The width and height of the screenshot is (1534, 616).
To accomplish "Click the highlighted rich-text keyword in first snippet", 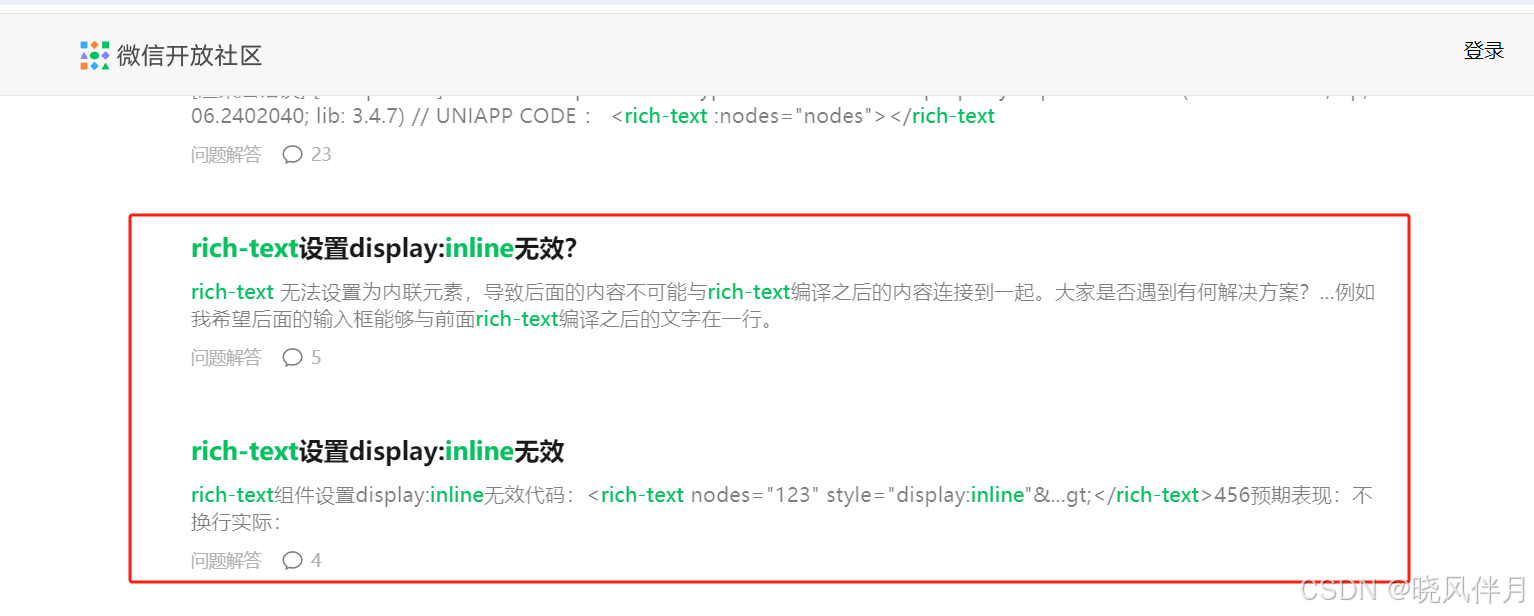I will (232, 291).
